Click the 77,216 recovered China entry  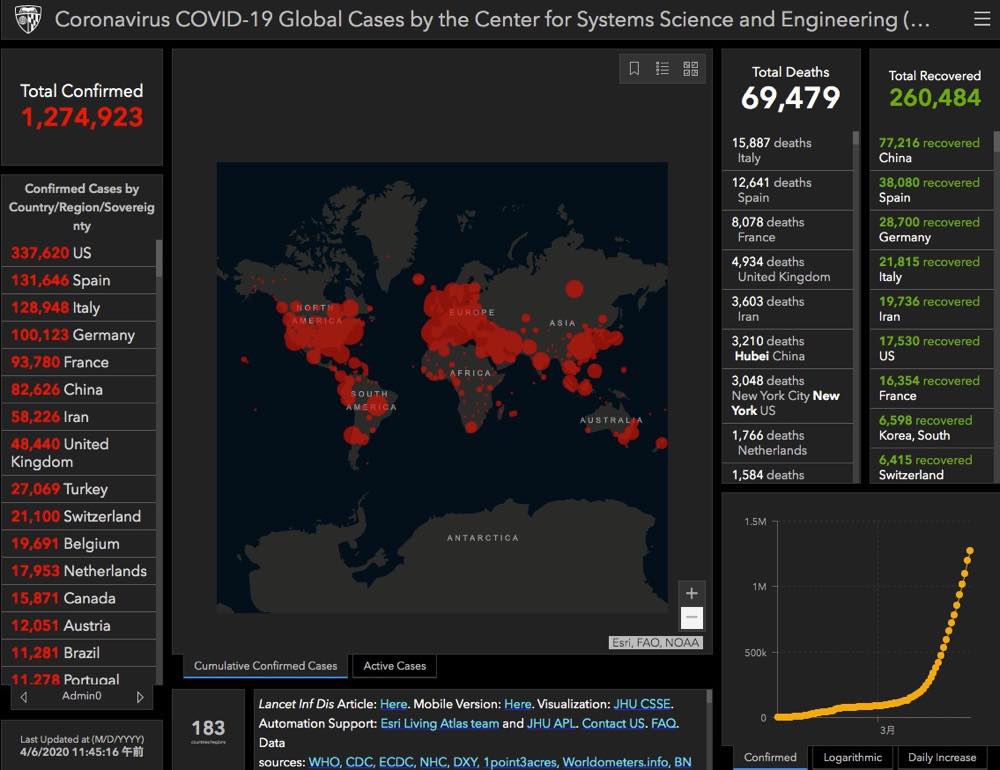click(x=932, y=151)
